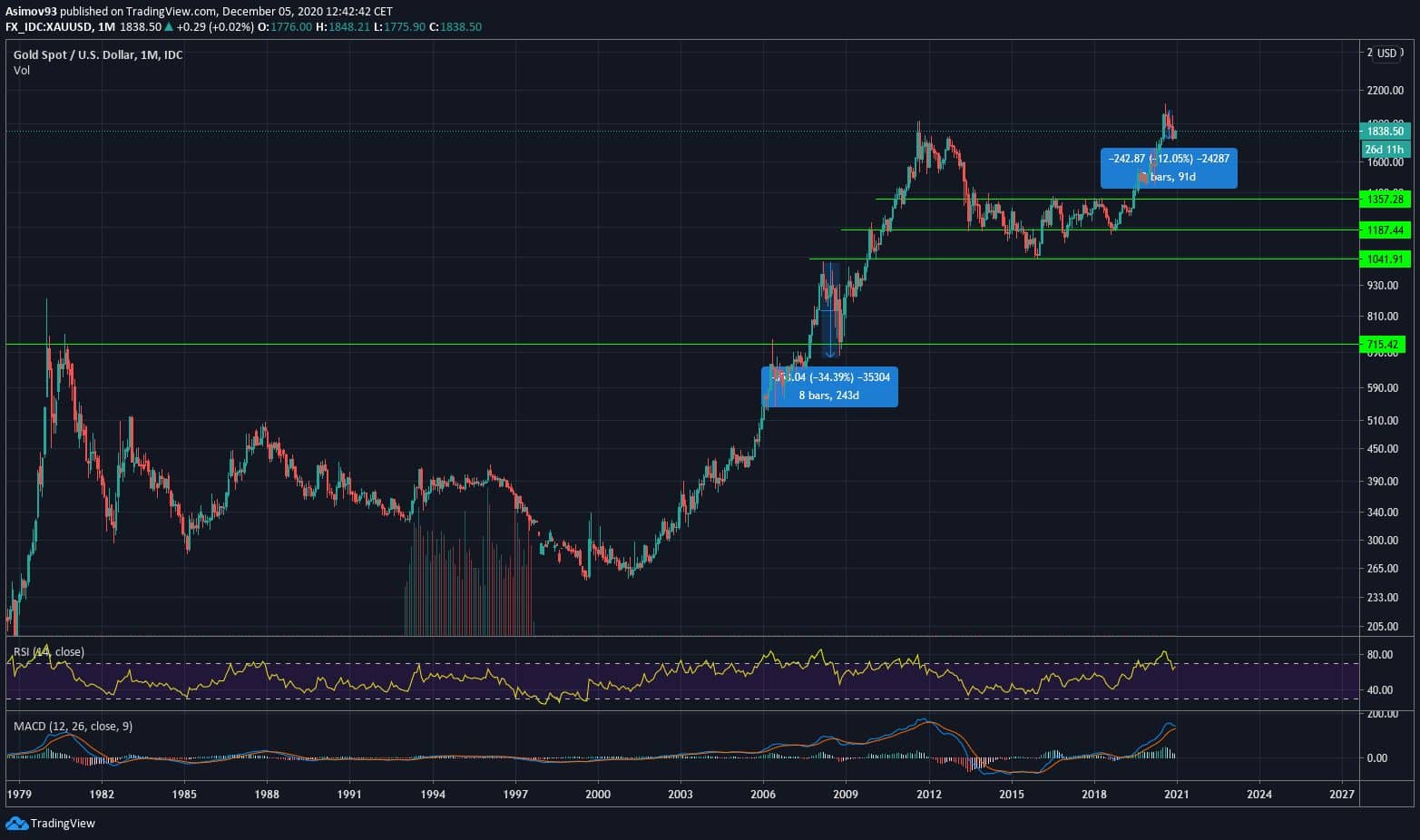Viewport: 1420px width, 840px height.
Task: Click the 1988 year label on time axis
Action: [x=267, y=795]
